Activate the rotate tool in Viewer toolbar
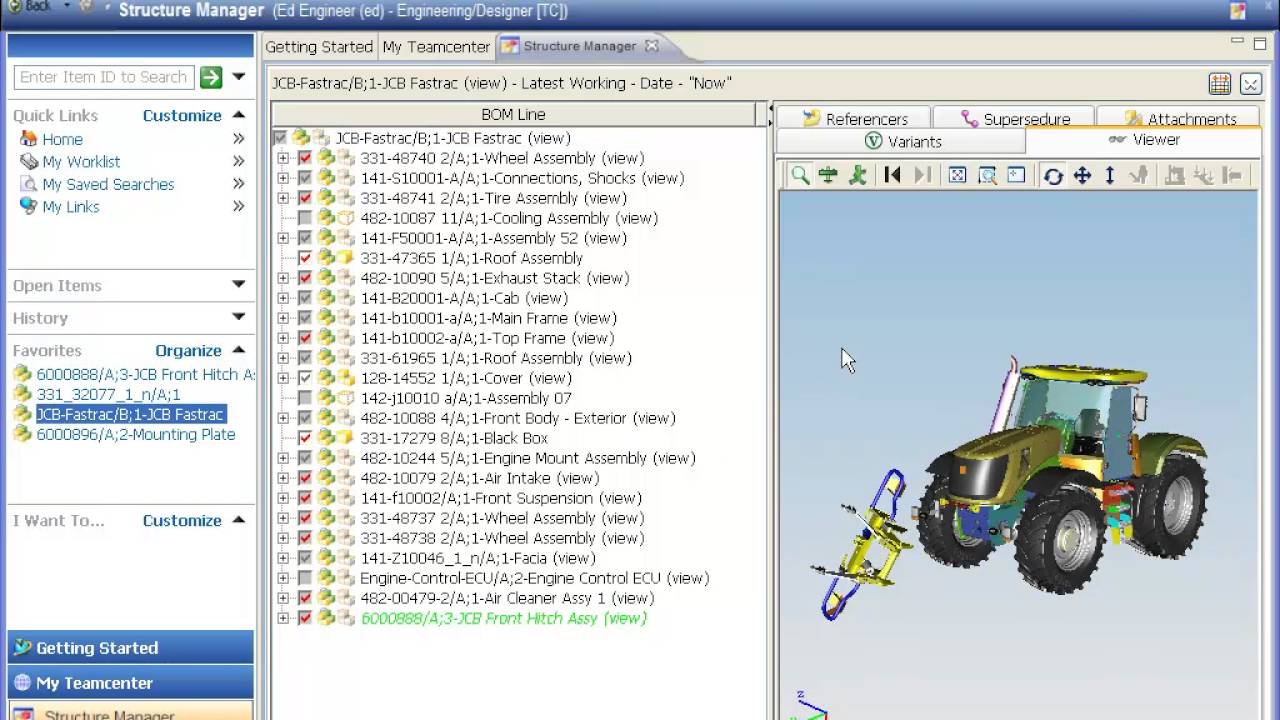This screenshot has width=1280, height=720. [1053, 176]
